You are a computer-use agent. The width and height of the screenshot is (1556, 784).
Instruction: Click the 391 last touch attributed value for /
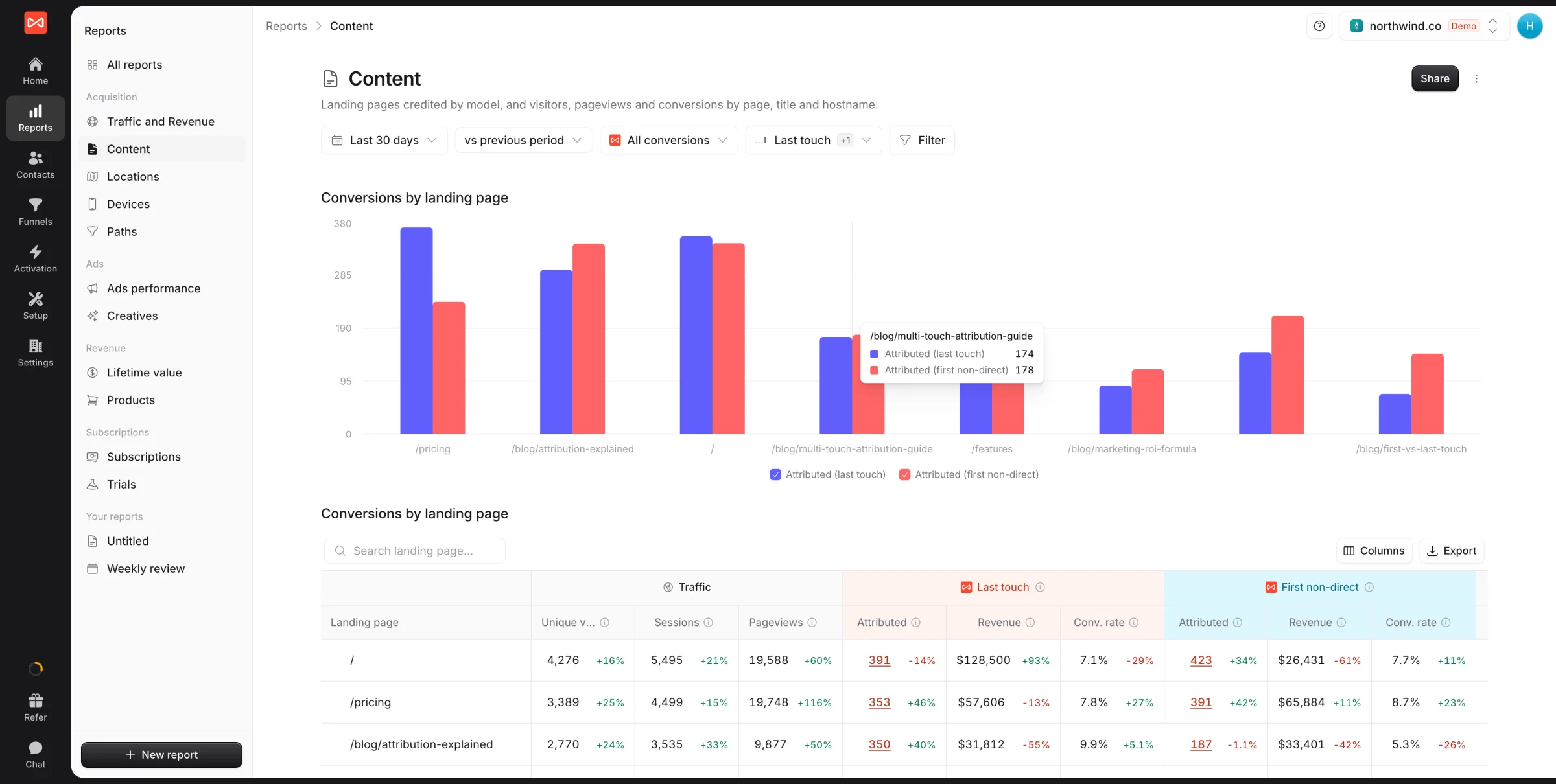tap(879, 660)
